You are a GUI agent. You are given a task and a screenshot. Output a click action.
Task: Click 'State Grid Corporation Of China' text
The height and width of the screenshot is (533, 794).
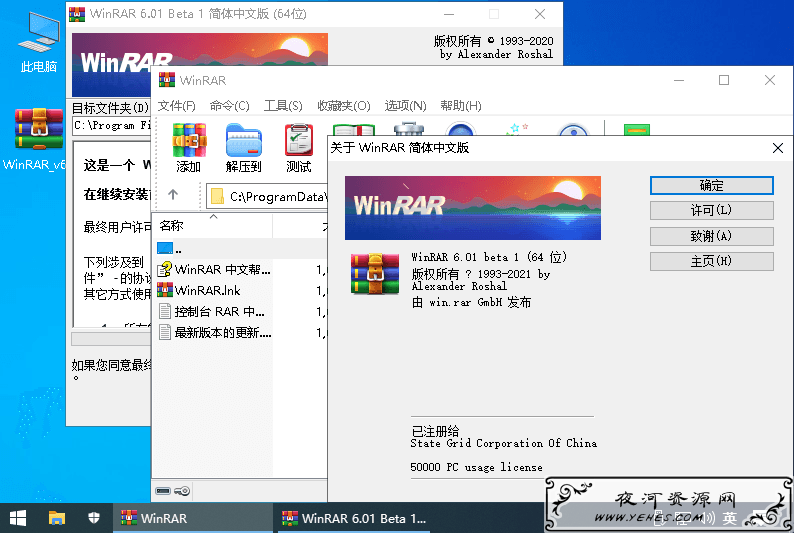(x=503, y=443)
